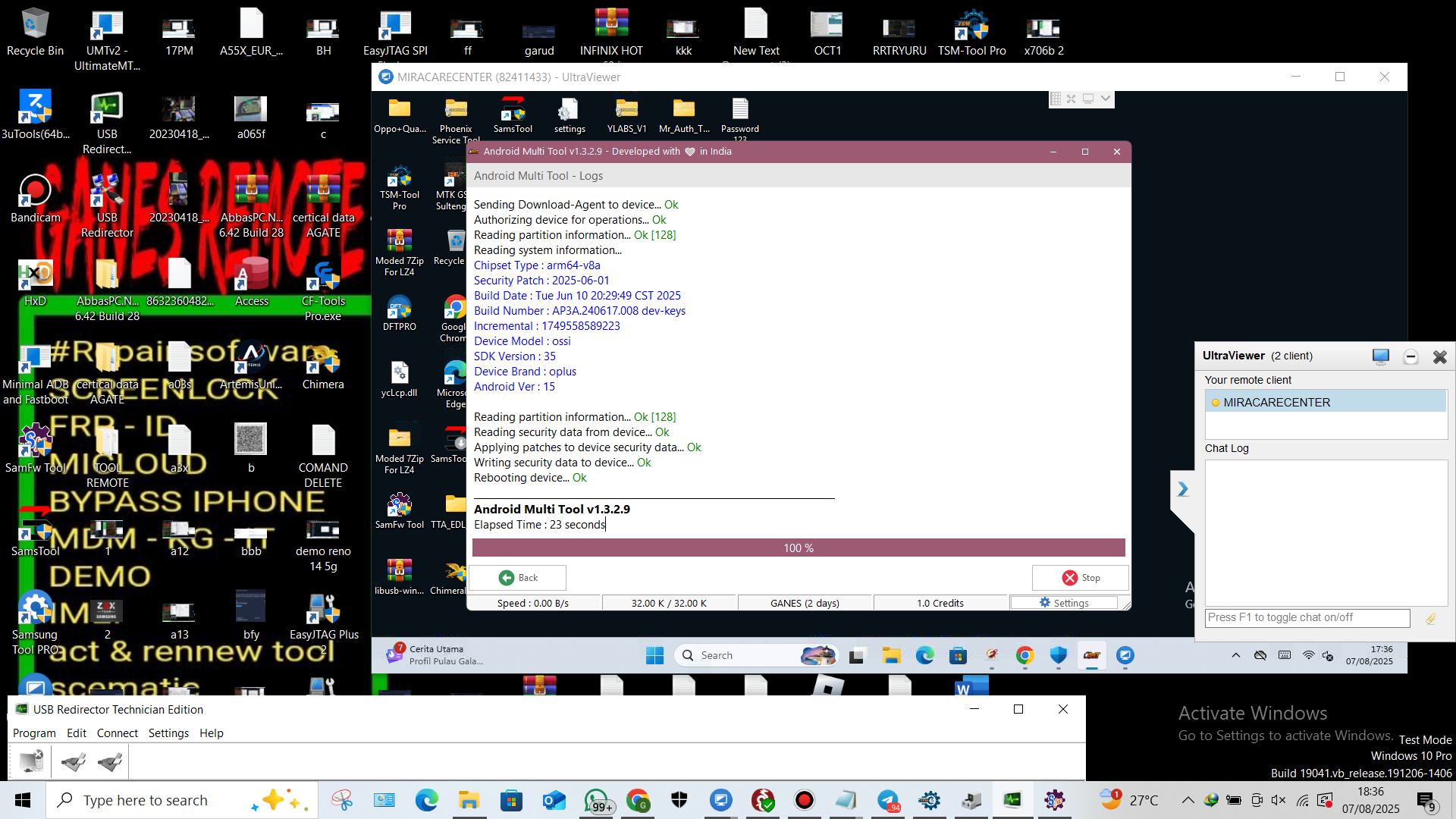Open HxD desktop shortcut
Image resolution: width=1456 pixels, height=819 pixels.
click(x=35, y=282)
